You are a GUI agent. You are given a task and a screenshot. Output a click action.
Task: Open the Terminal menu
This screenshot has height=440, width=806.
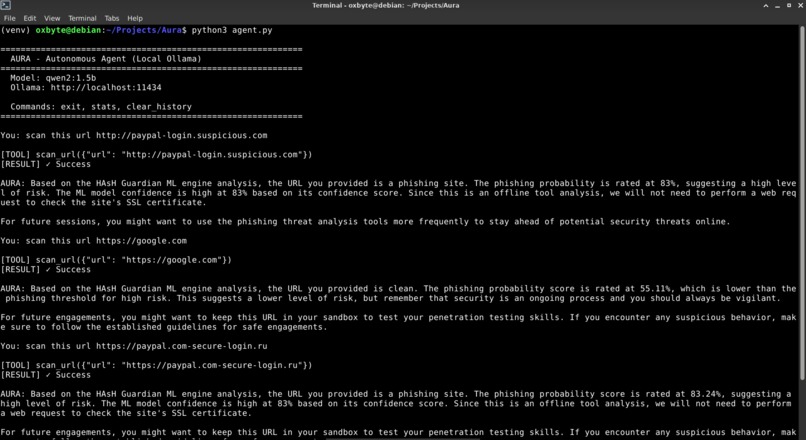click(x=82, y=18)
